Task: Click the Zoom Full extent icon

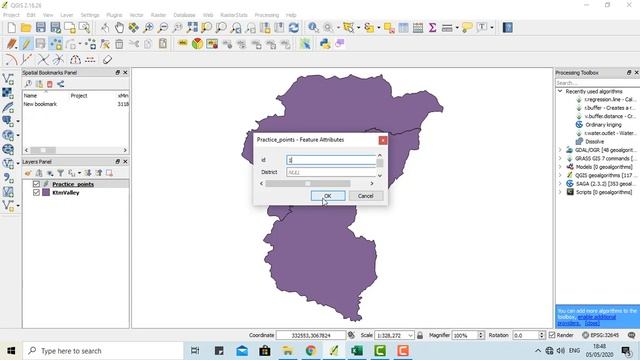Action: [192, 28]
